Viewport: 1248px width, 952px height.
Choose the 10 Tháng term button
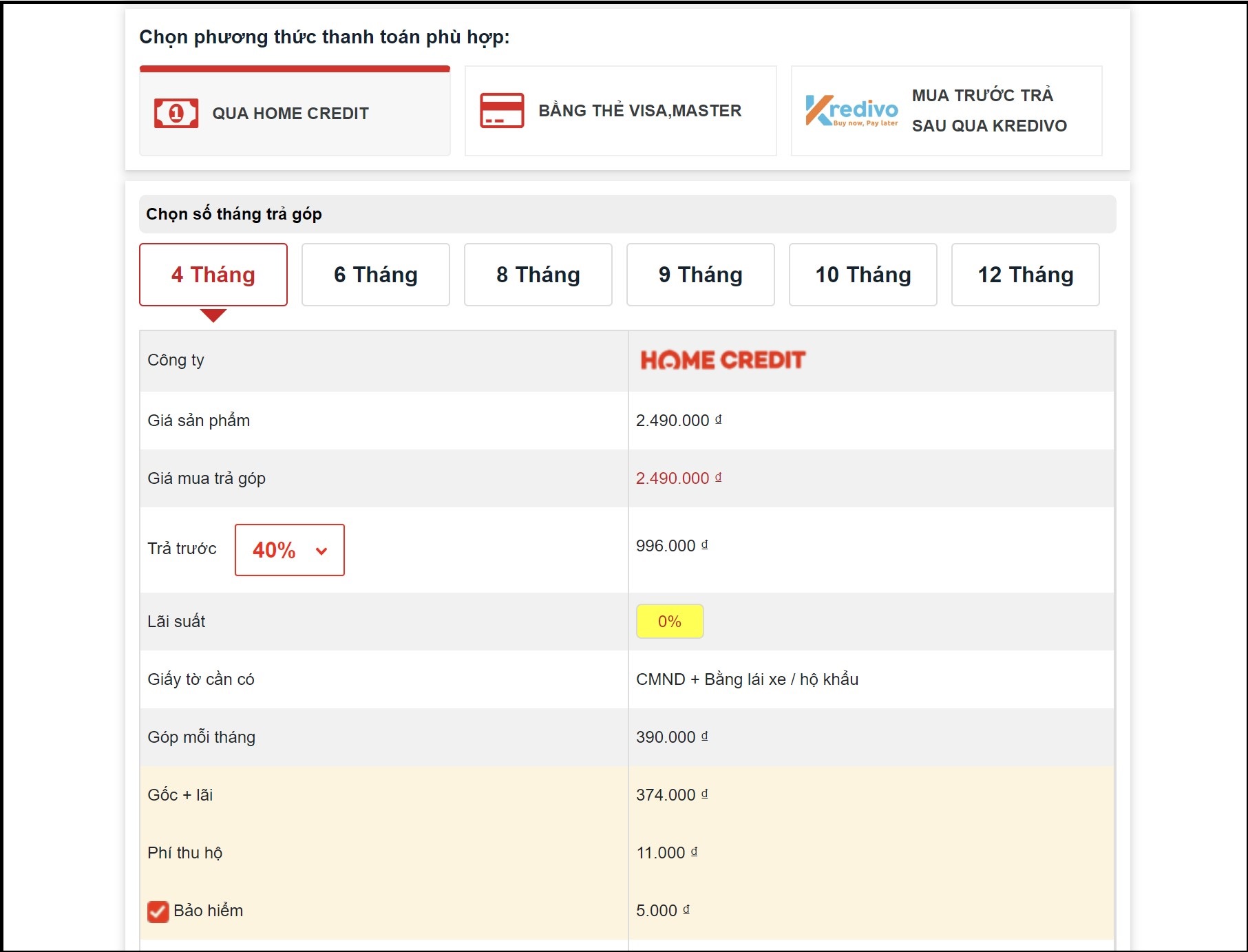[x=863, y=275]
